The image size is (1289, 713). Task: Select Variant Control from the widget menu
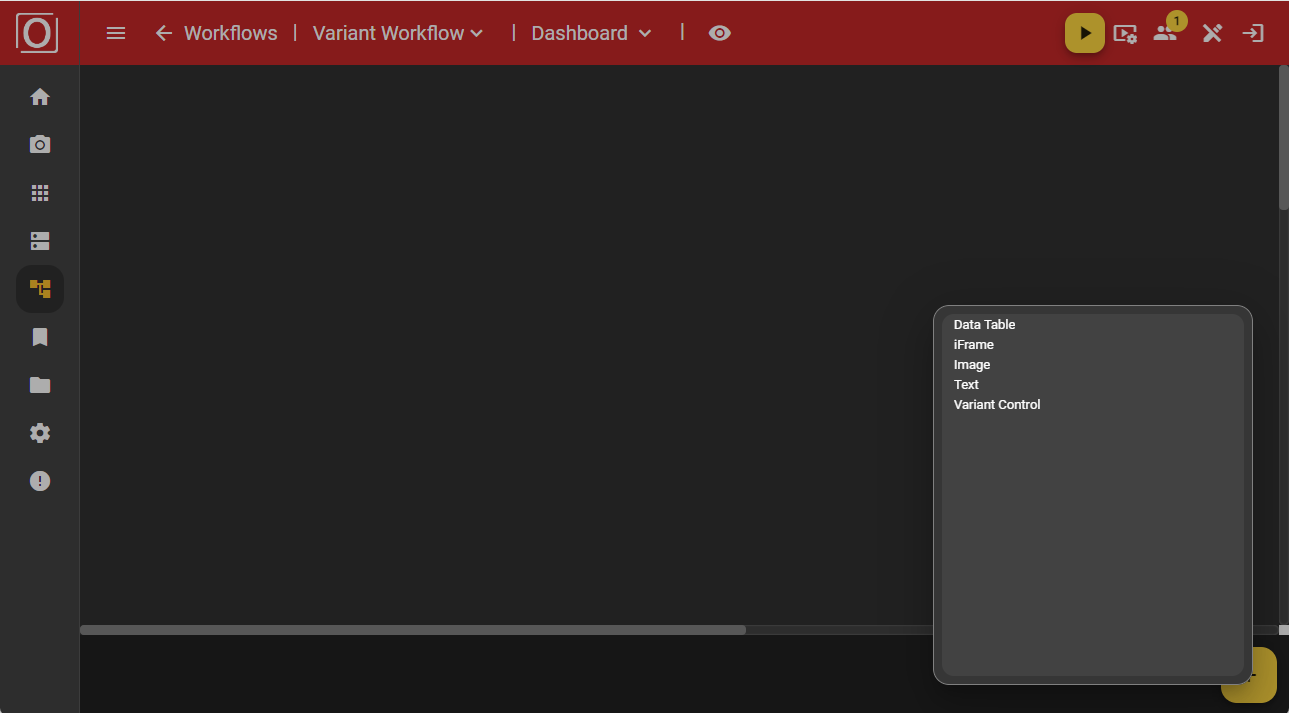[x=996, y=404]
